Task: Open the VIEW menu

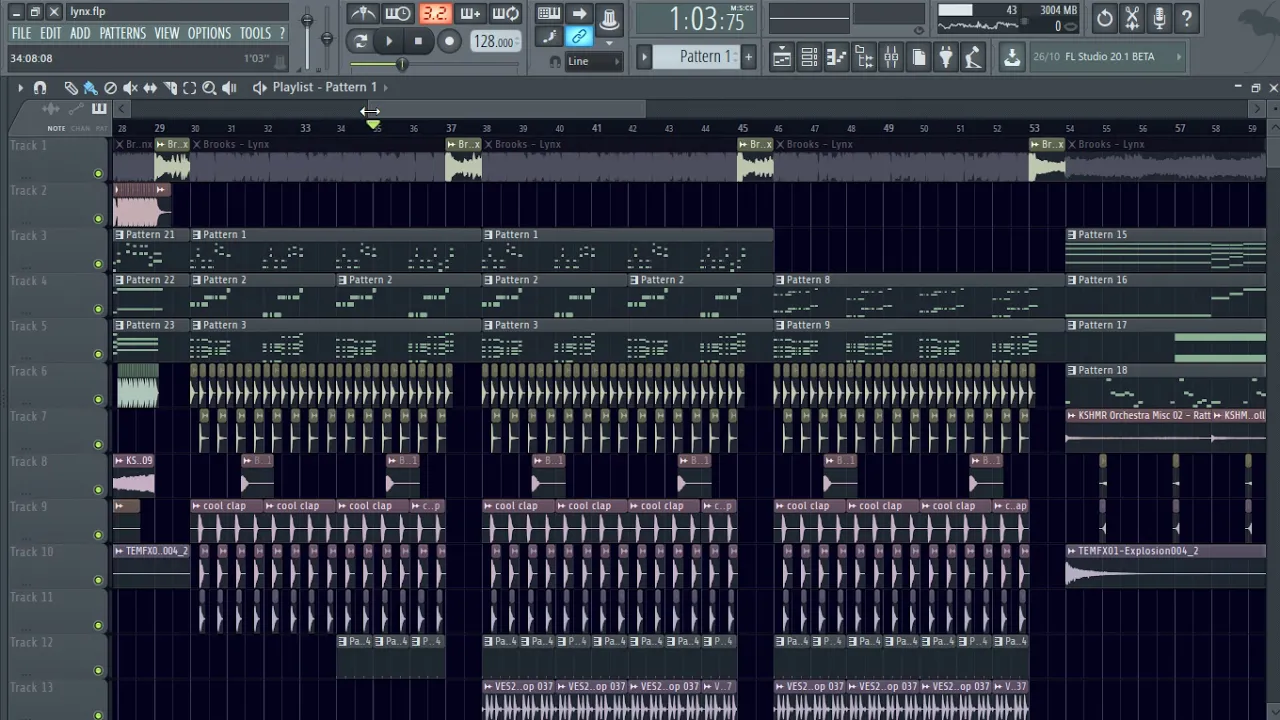Action: [167, 33]
